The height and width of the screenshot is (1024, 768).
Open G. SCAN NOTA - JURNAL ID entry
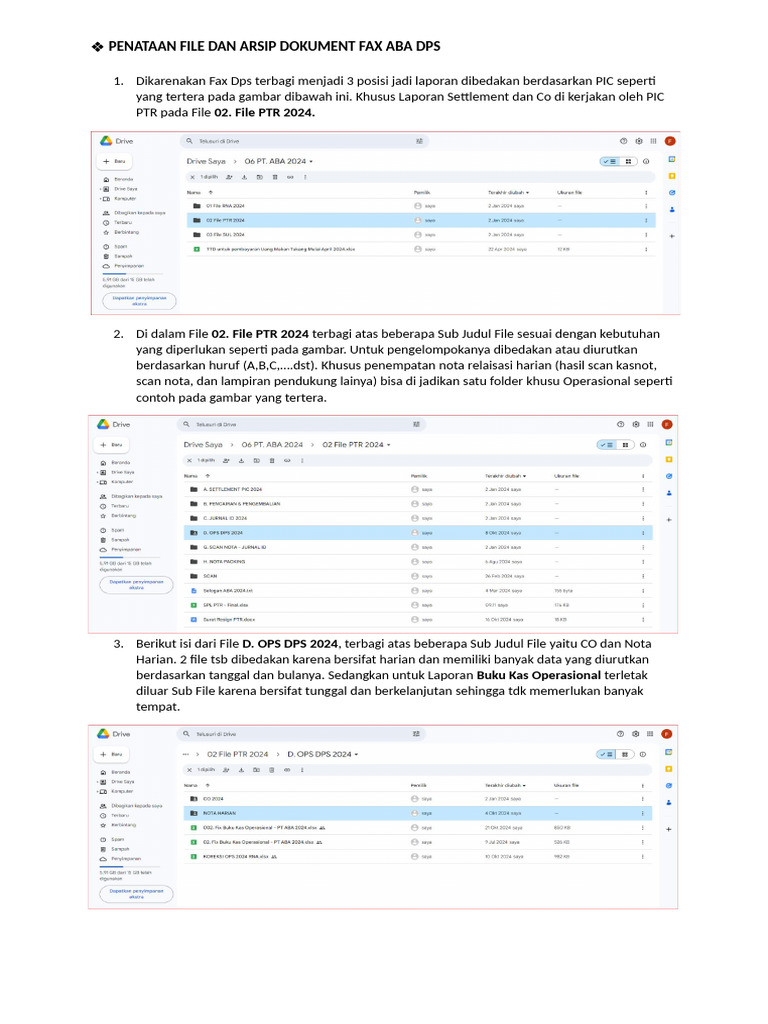[x=234, y=547]
